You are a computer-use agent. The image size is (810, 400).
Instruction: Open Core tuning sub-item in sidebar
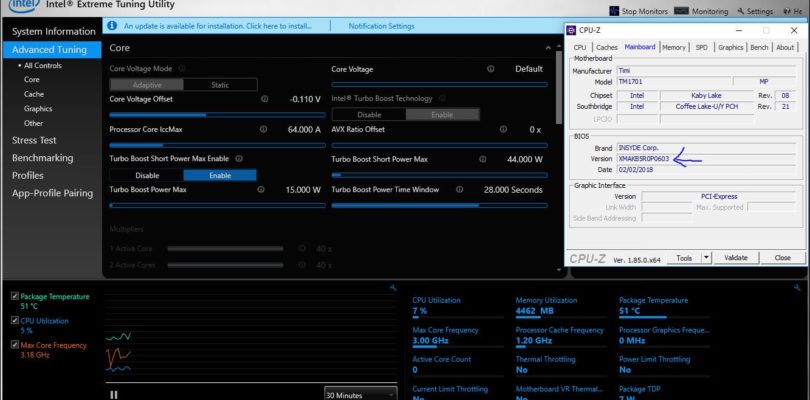pyautogui.click(x=32, y=80)
